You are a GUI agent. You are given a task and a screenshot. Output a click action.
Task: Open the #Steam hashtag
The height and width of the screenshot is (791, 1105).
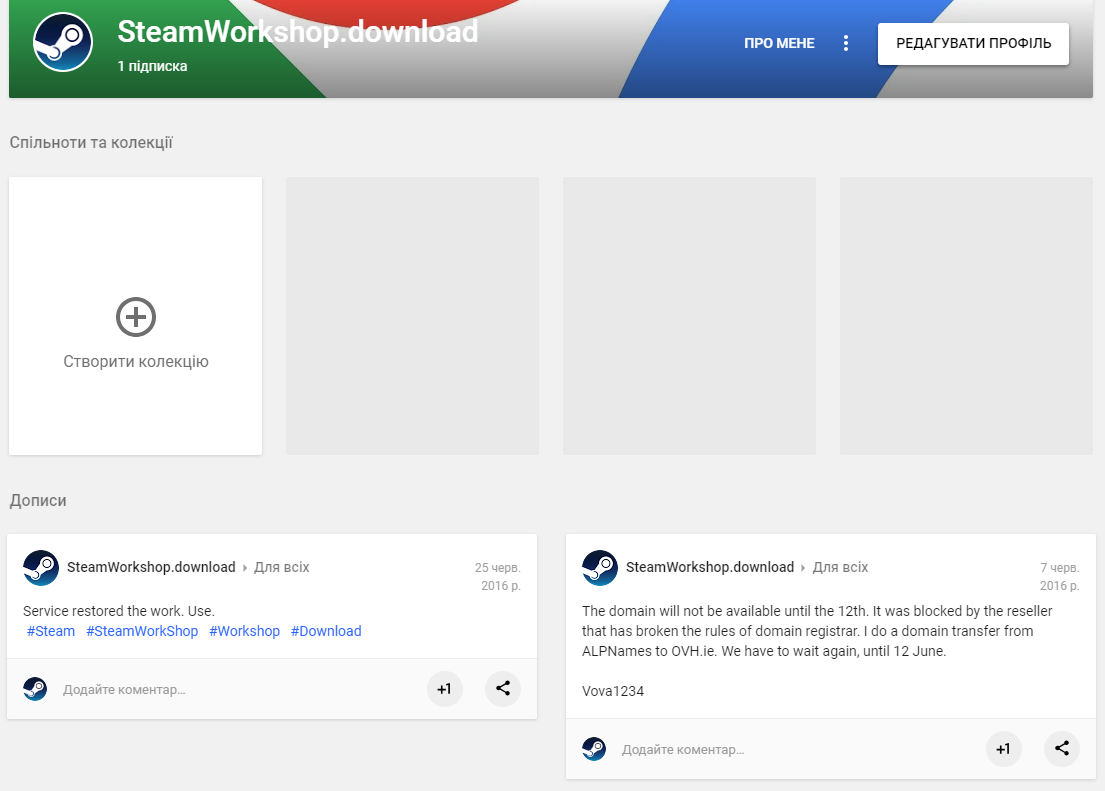pyautogui.click(x=51, y=631)
